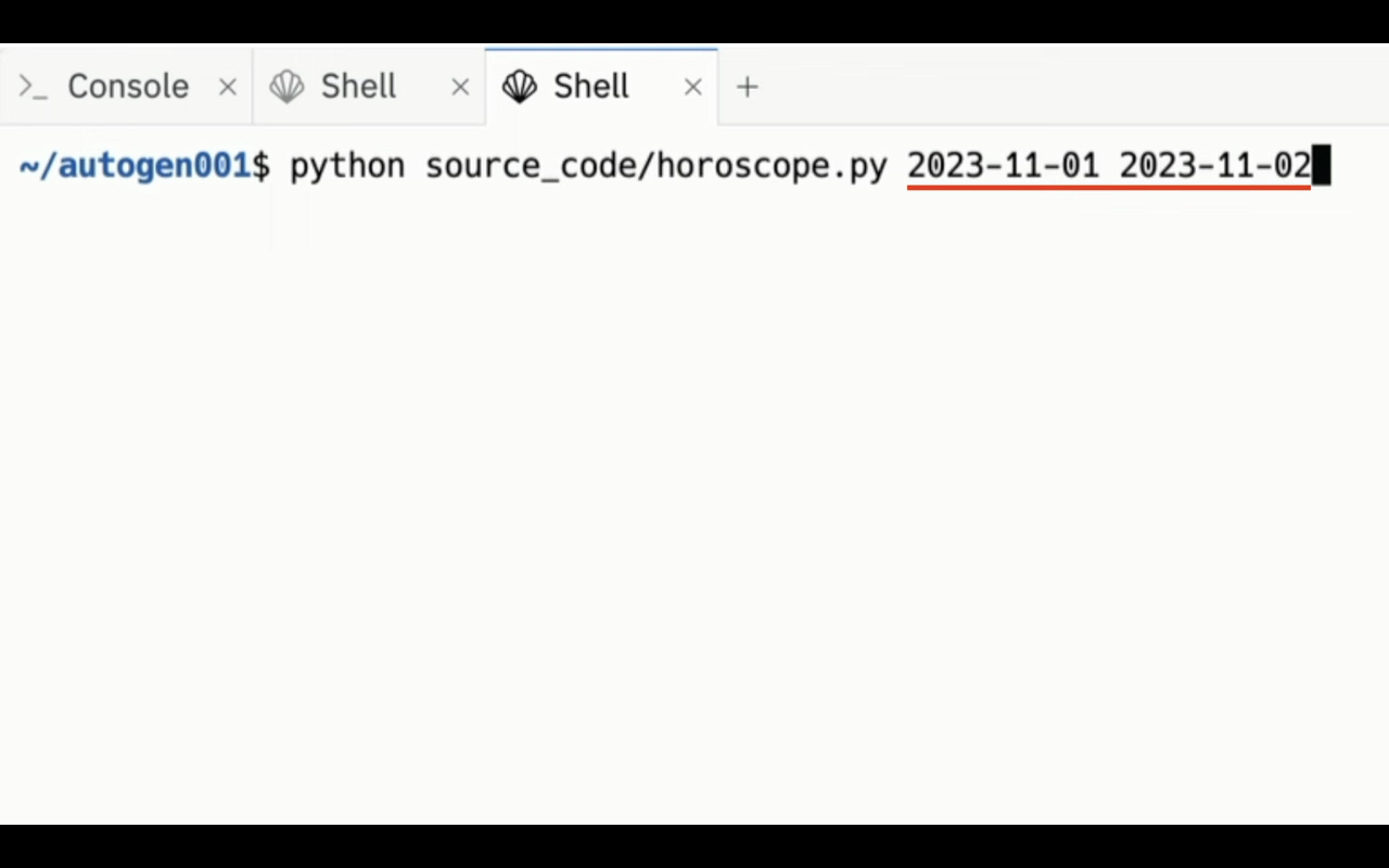Close the Console tab

pos(228,87)
